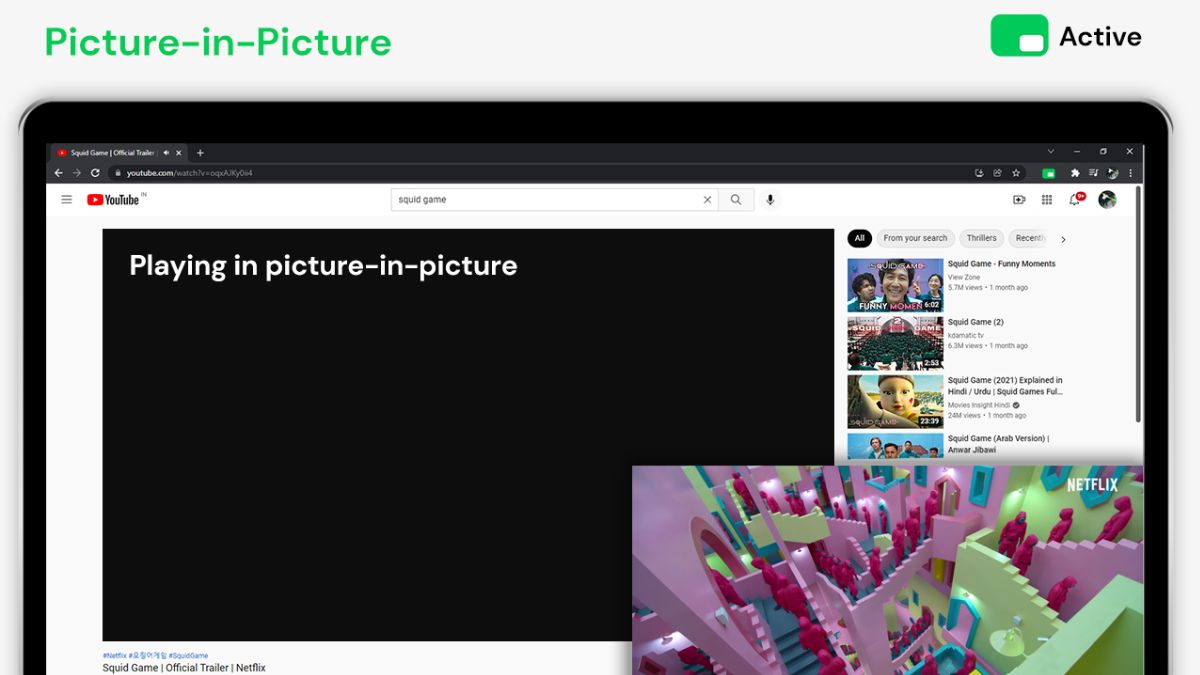Open the Create video camera icon

tap(1019, 200)
